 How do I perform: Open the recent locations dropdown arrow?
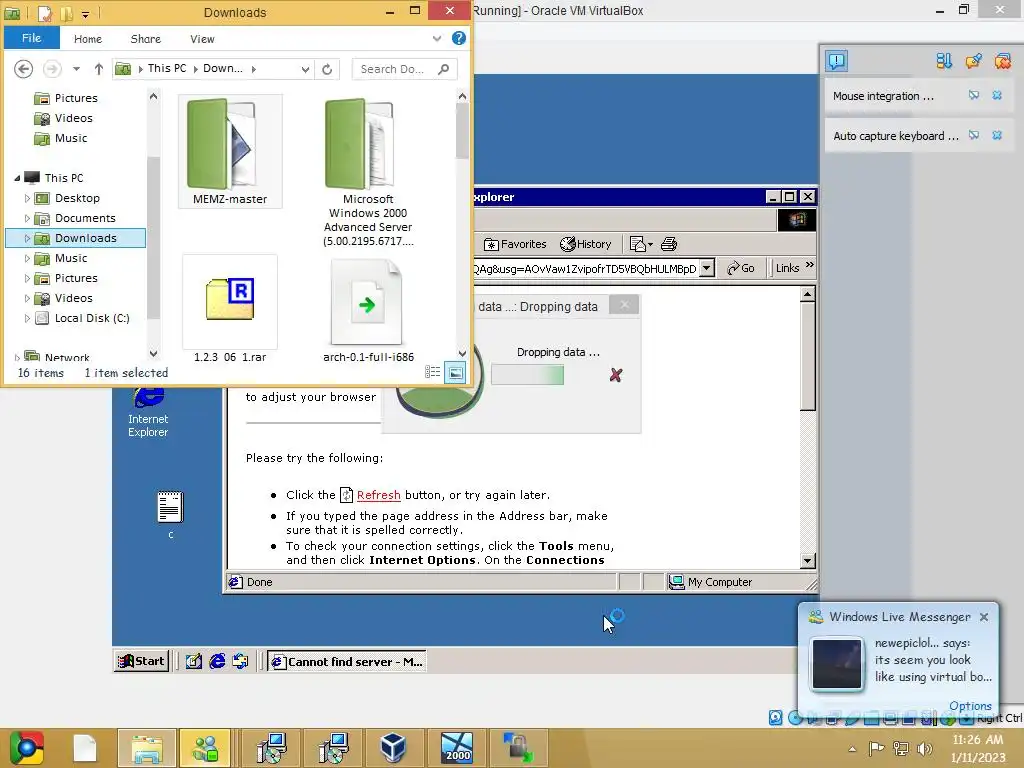(x=76, y=69)
